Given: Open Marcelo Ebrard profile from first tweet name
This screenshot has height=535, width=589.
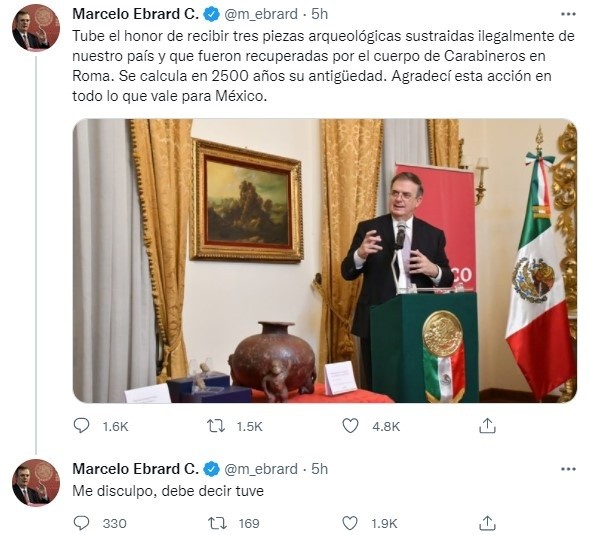Looking at the screenshot, I should coord(135,14).
